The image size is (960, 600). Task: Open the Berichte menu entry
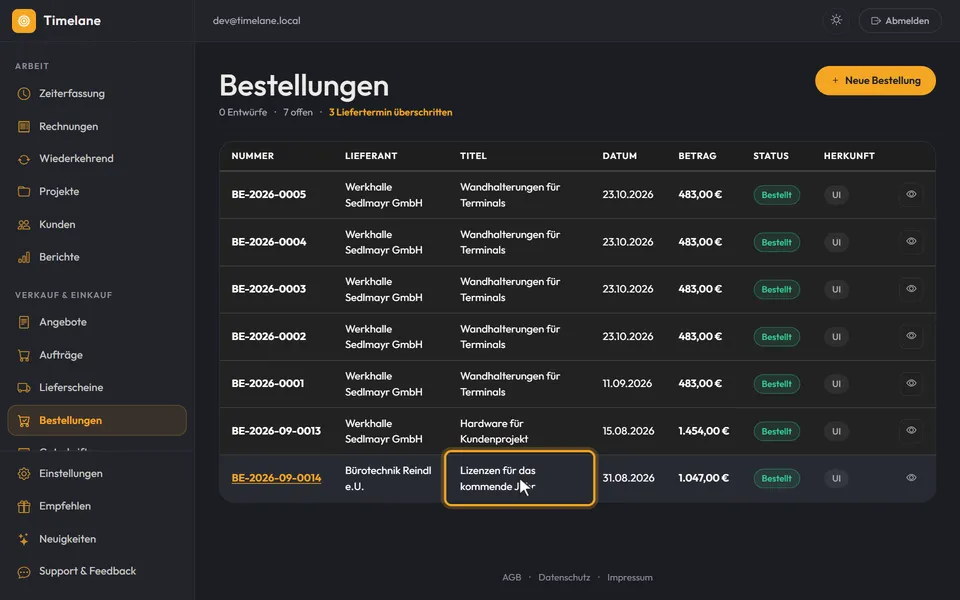point(97,257)
